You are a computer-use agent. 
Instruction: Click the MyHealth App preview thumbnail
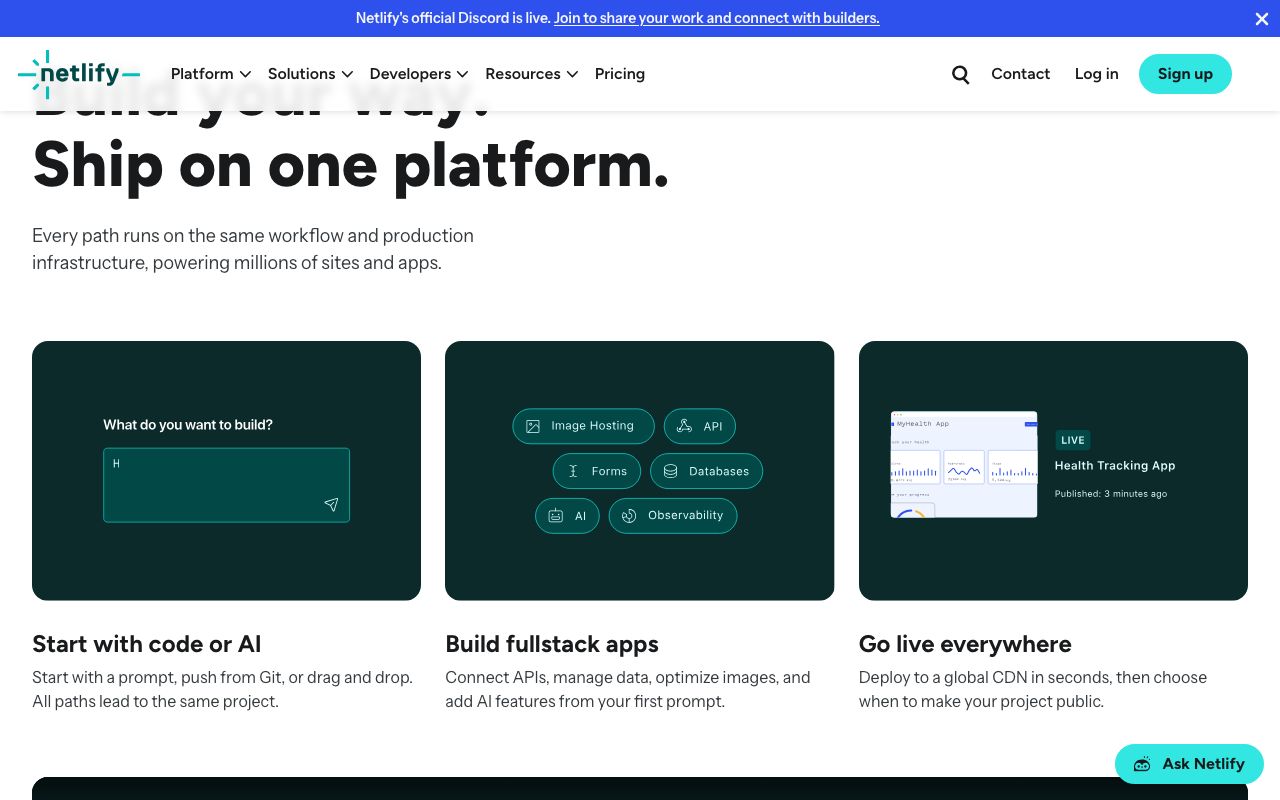coord(963,464)
